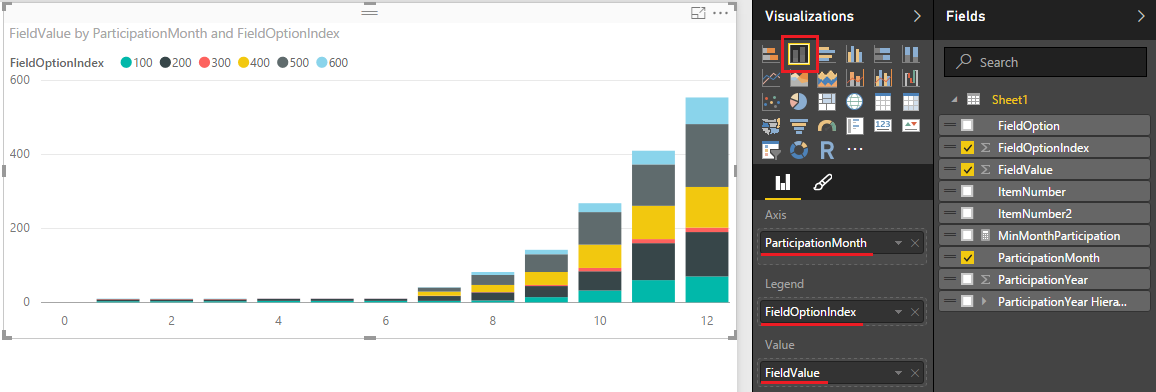This screenshot has height=392, width=1156.
Task: Select line and stacked column chart visual
Action: (x=854, y=77)
